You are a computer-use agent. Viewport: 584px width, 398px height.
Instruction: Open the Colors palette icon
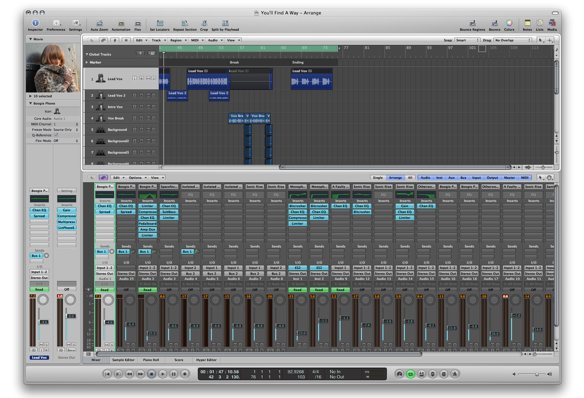tap(509, 25)
